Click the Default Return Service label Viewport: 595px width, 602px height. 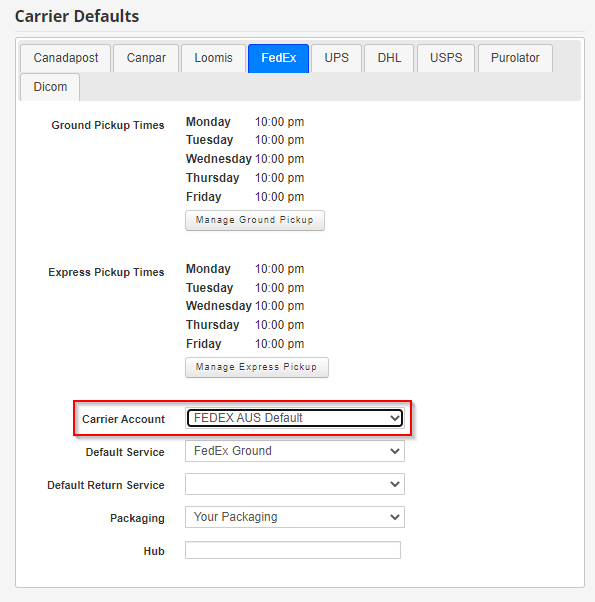[x=106, y=485]
